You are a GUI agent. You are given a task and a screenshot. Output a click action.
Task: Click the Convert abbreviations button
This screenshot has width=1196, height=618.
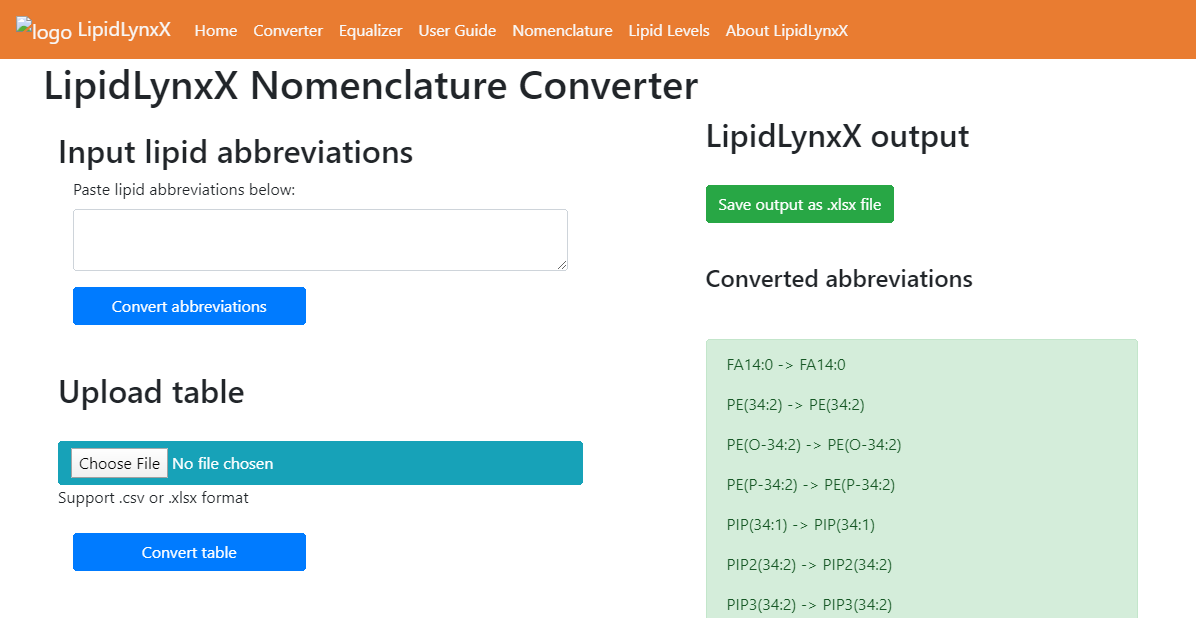(x=189, y=306)
